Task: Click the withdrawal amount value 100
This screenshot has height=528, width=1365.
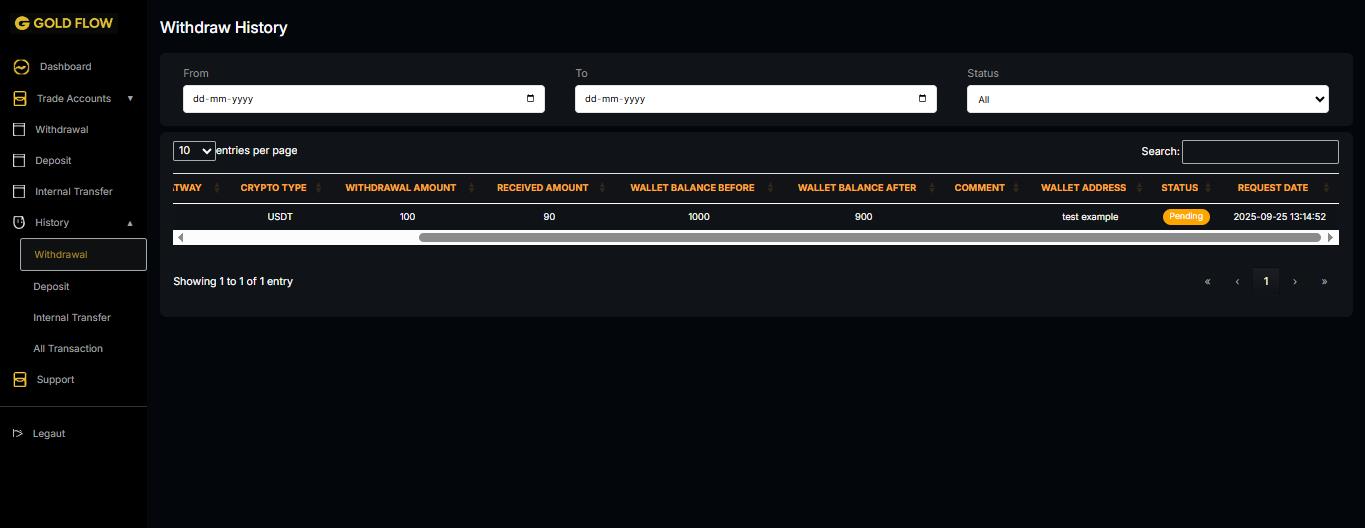Action: (407, 217)
